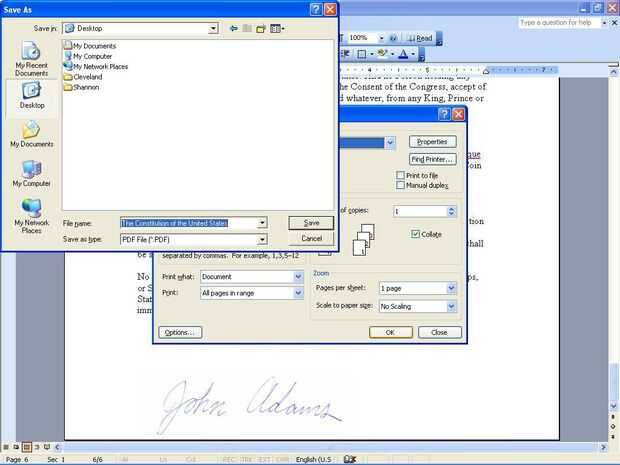
Task: Click the select browse object circle icon
Action: (x=613, y=427)
